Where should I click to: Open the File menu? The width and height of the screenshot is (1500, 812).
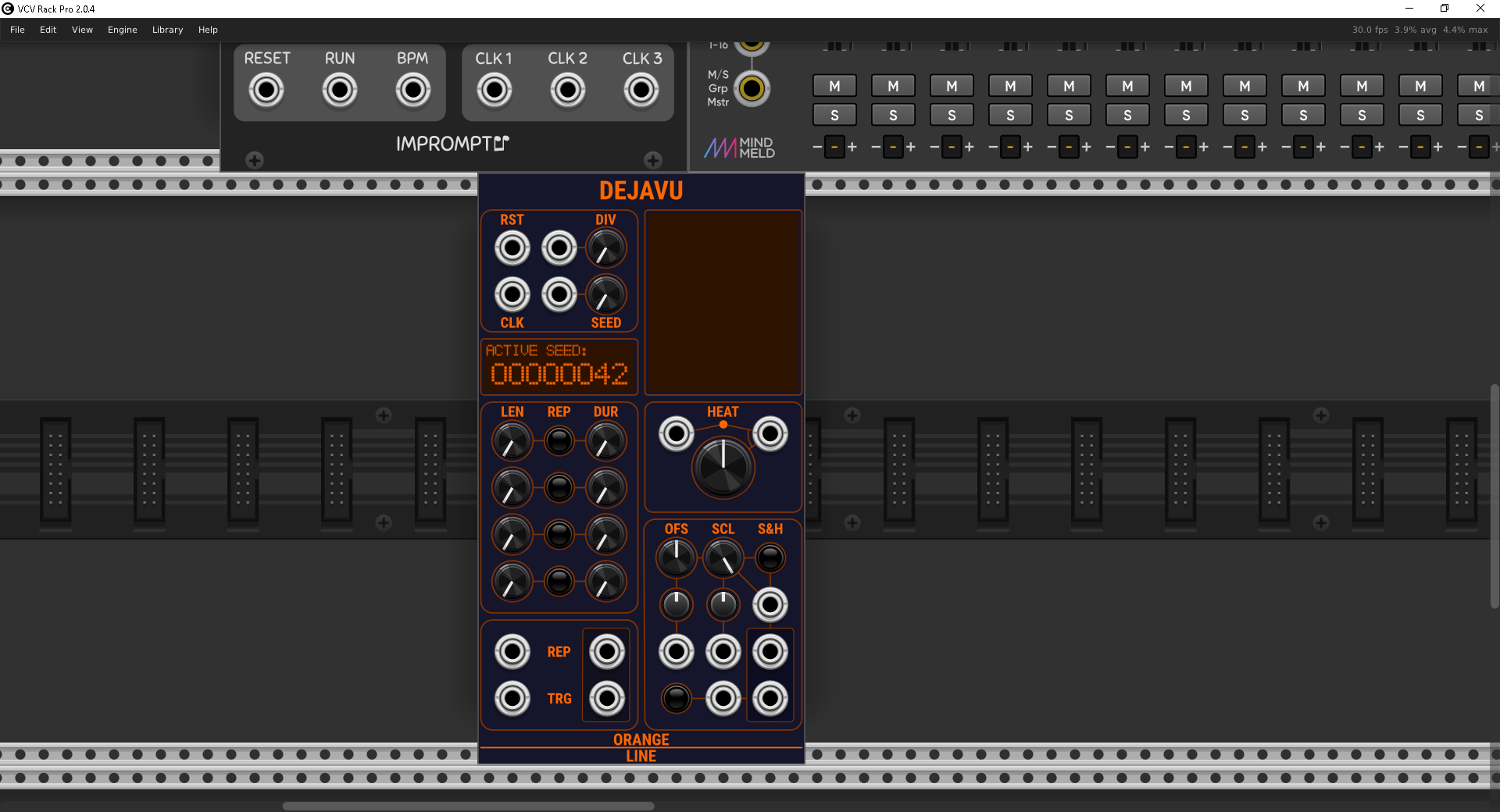click(17, 30)
